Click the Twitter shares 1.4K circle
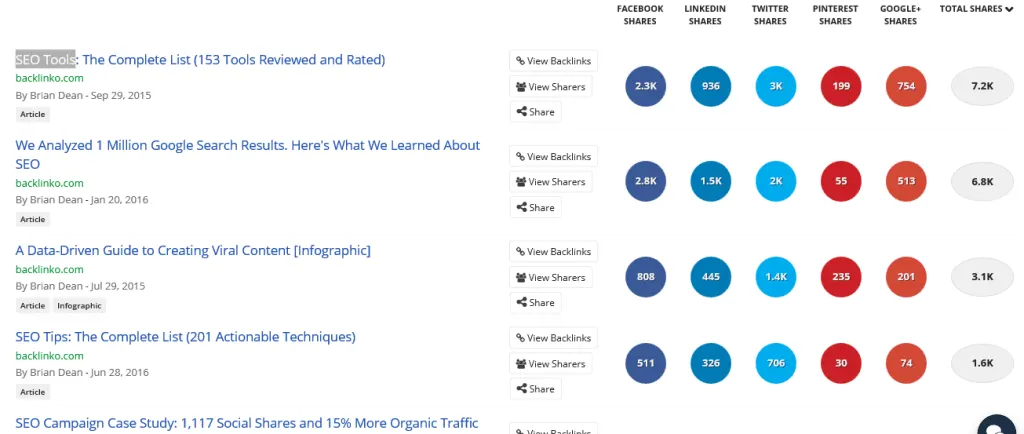1024x434 pixels. [776, 277]
